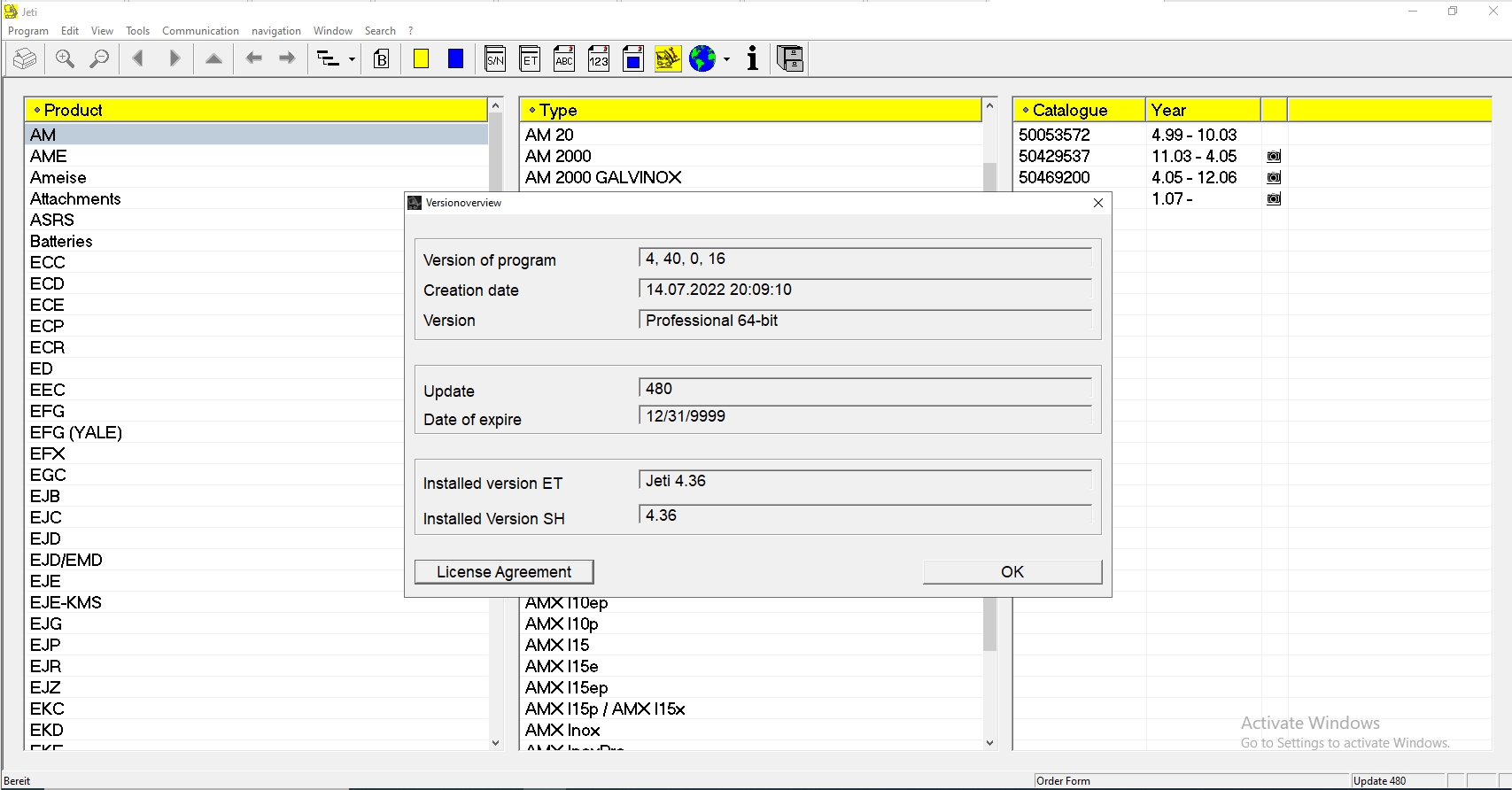Click the tree structure toolbar icon

click(x=328, y=59)
